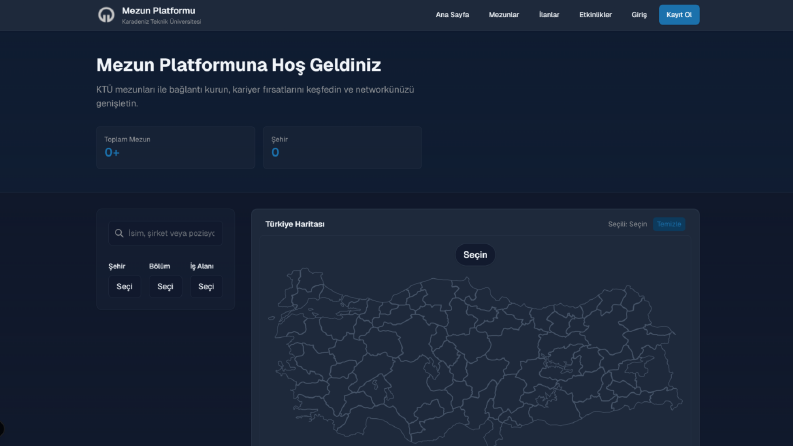Navigate to Etkinlikler
Viewport: 793px width, 446px height.
pos(595,15)
